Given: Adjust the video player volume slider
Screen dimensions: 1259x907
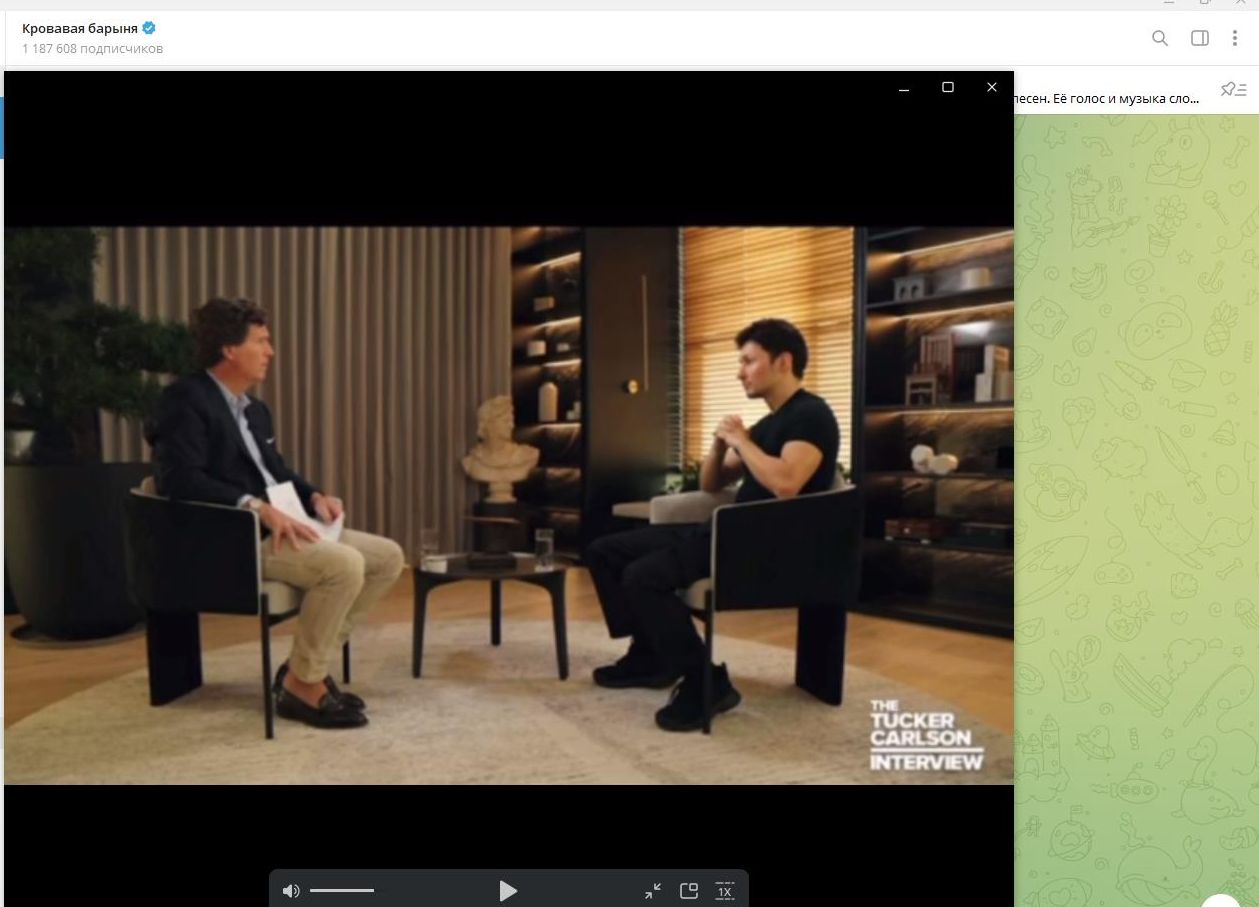Looking at the screenshot, I should click(x=342, y=891).
